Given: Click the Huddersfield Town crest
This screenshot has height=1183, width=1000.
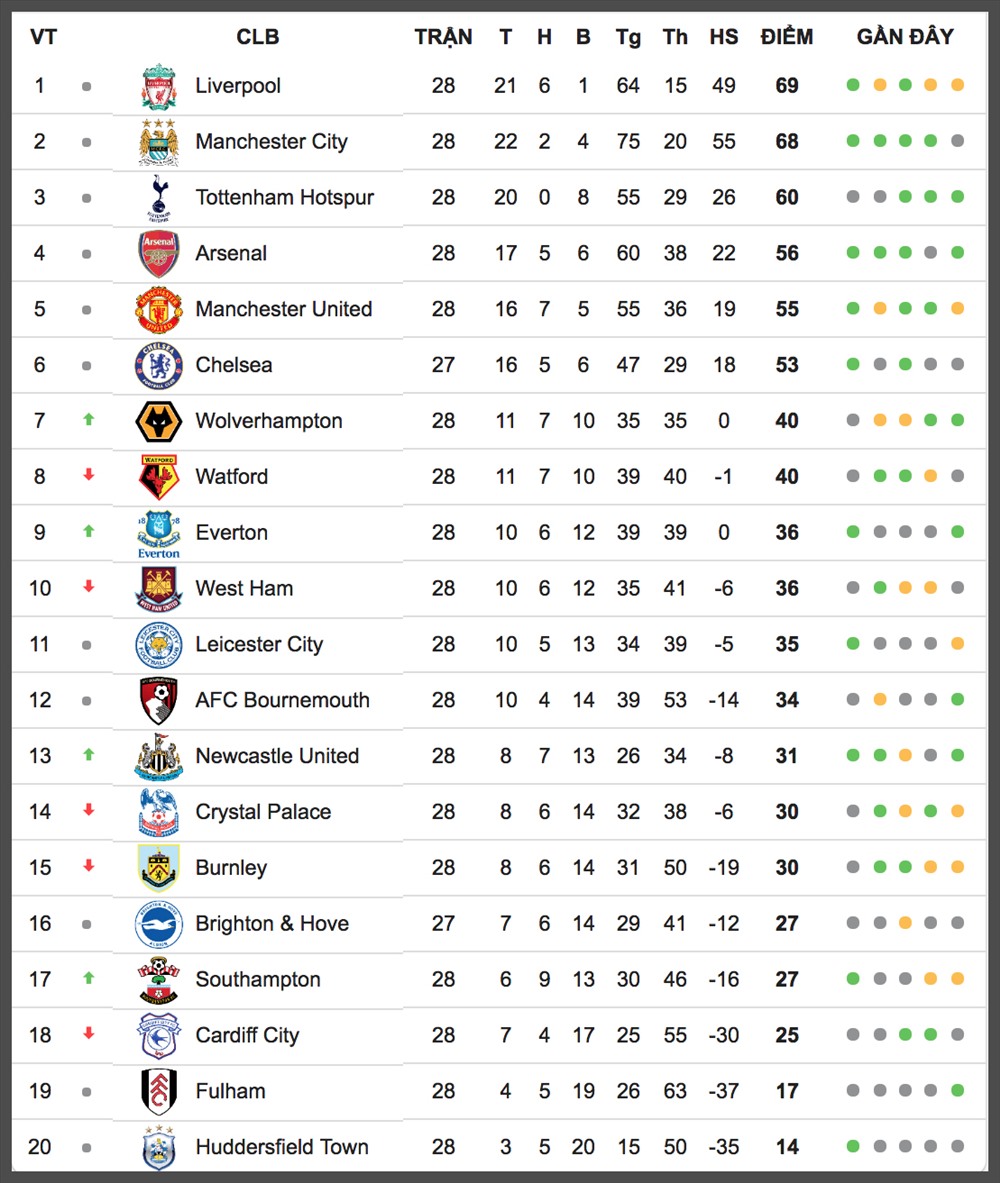Looking at the screenshot, I should coord(158,1147).
